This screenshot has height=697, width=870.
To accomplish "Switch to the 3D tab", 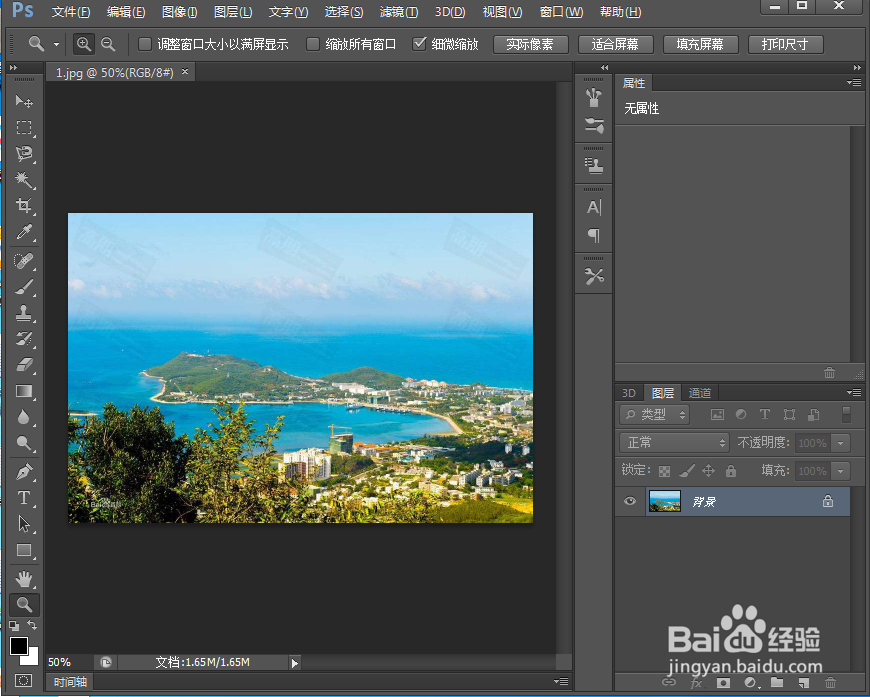I will click(x=629, y=393).
